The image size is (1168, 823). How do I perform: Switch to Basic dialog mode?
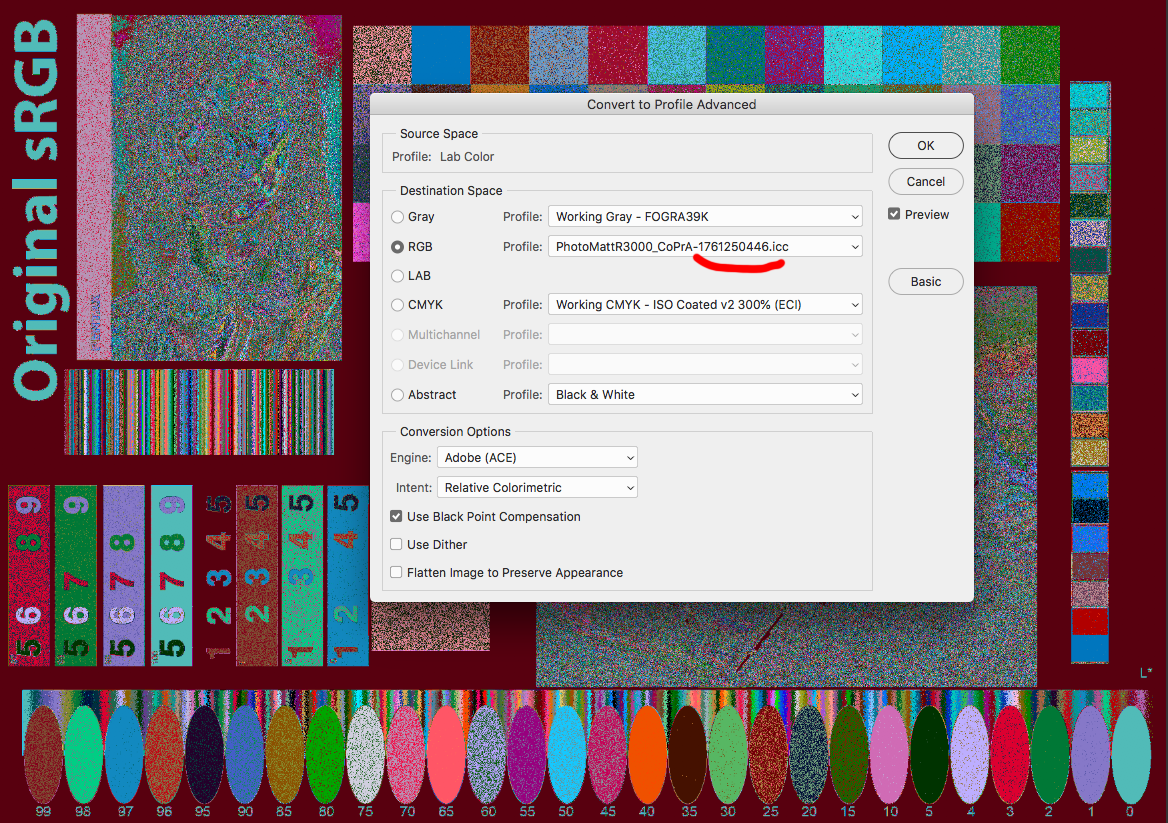(925, 281)
